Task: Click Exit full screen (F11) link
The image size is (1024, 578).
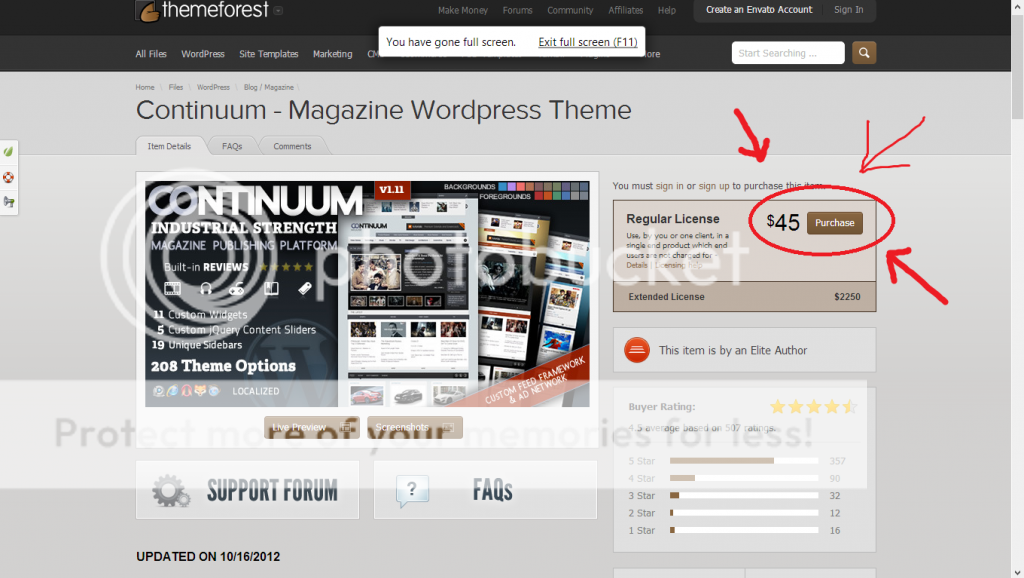Action: pos(588,42)
